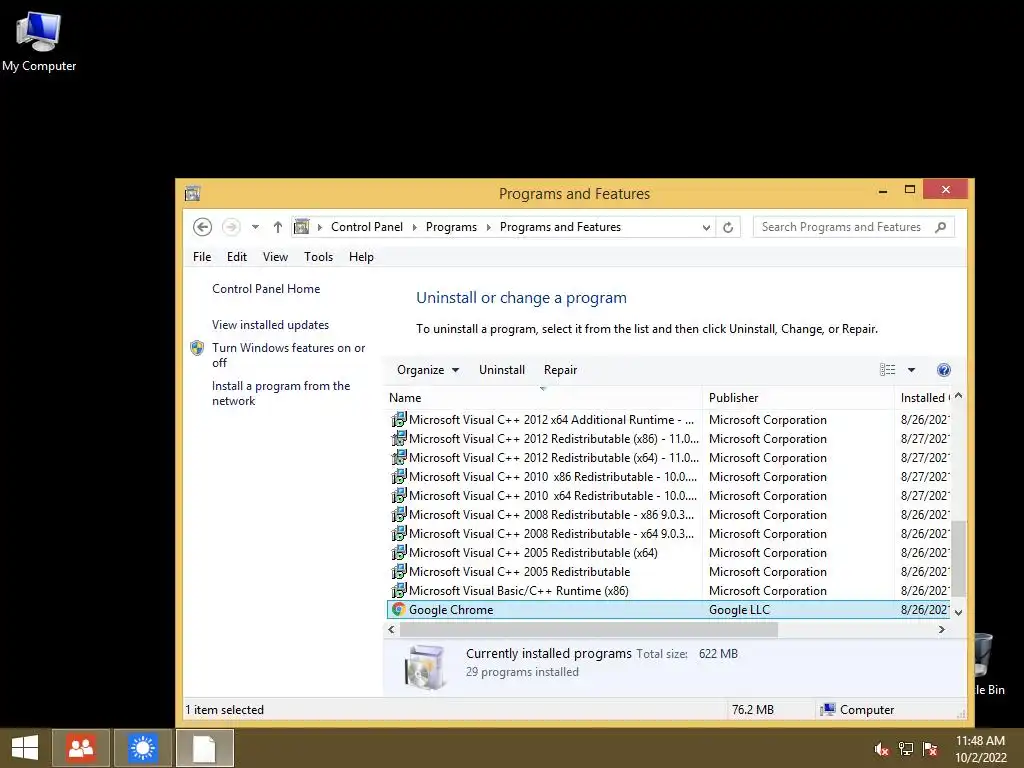
Task: Select Visual C++ 2005 Redistributable (x64) row
Action: click(669, 552)
